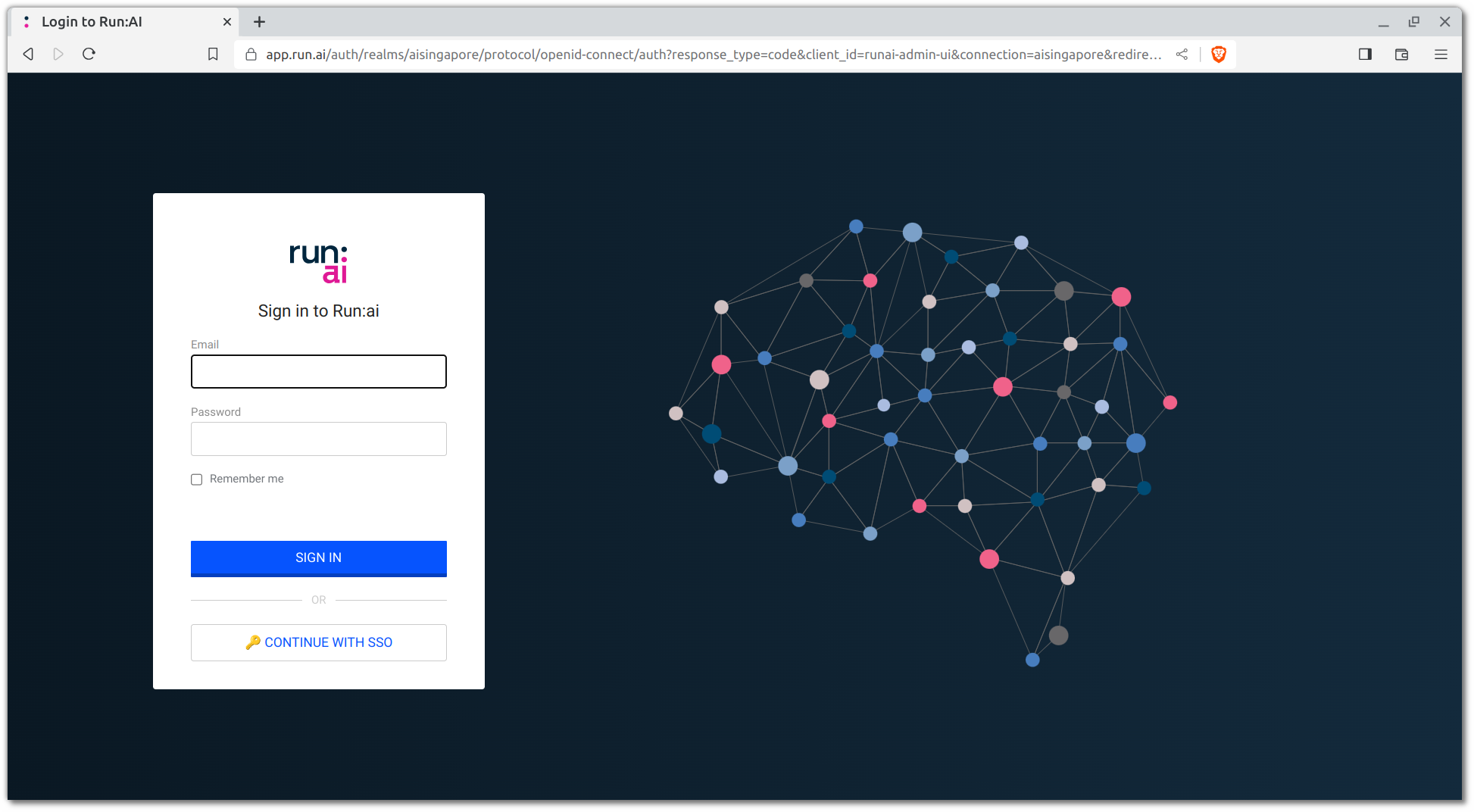The height and width of the screenshot is (812, 1474).
Task: Click the Forward navigation arrow
Action: [58, 54]
